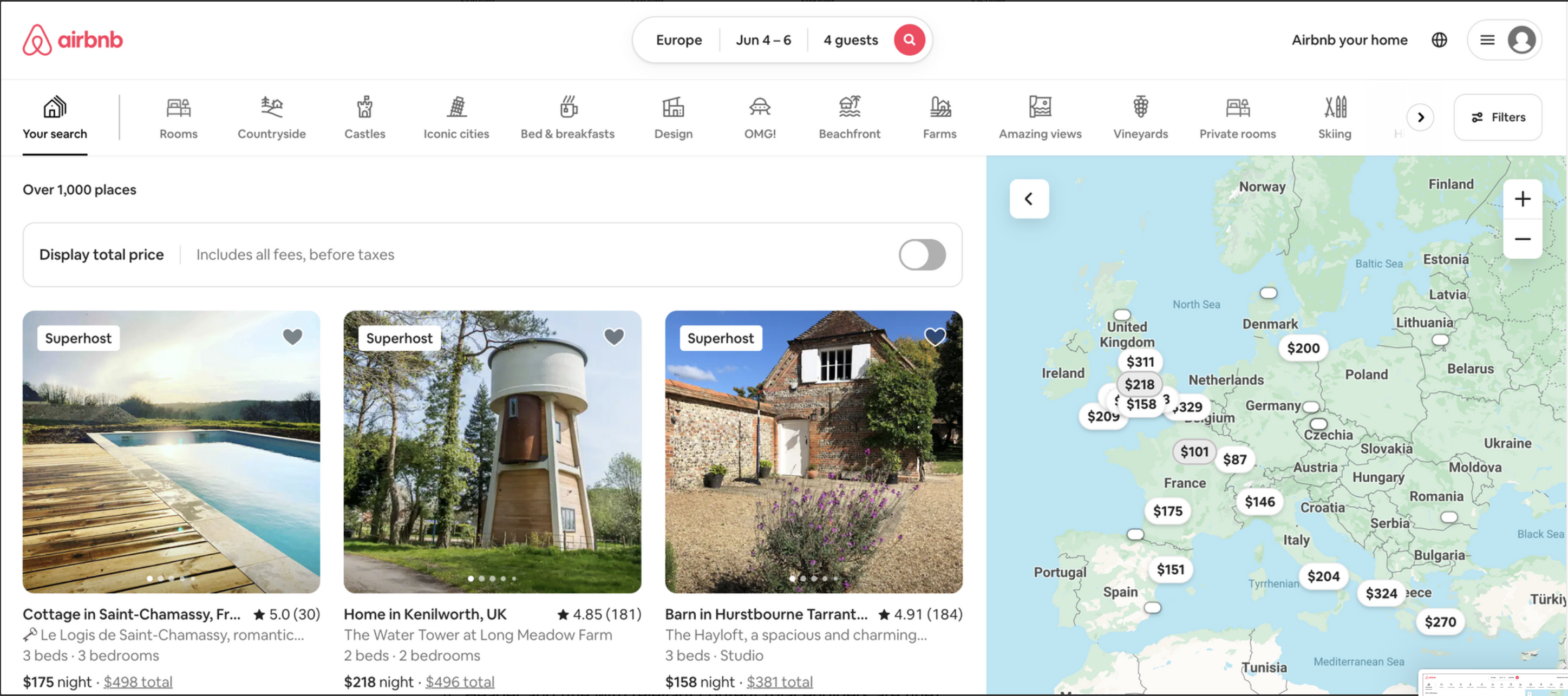Click the $200 price marker near Denmark
The width and height of the screenshot is (1568, 696).
(1303, 348)
